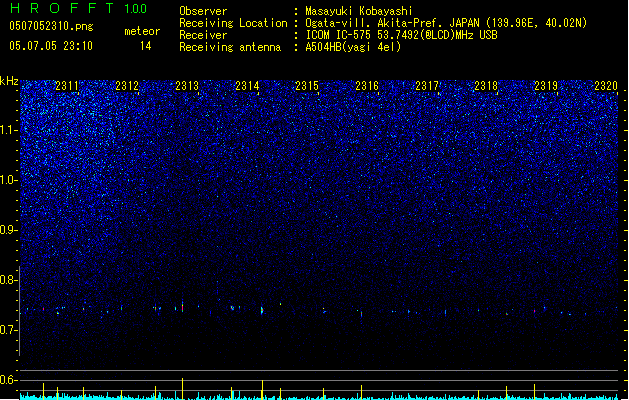Screen dimensions: 629x400
Task: Click the meteor label
Action: pyautogui.click(x=142, y=31)
